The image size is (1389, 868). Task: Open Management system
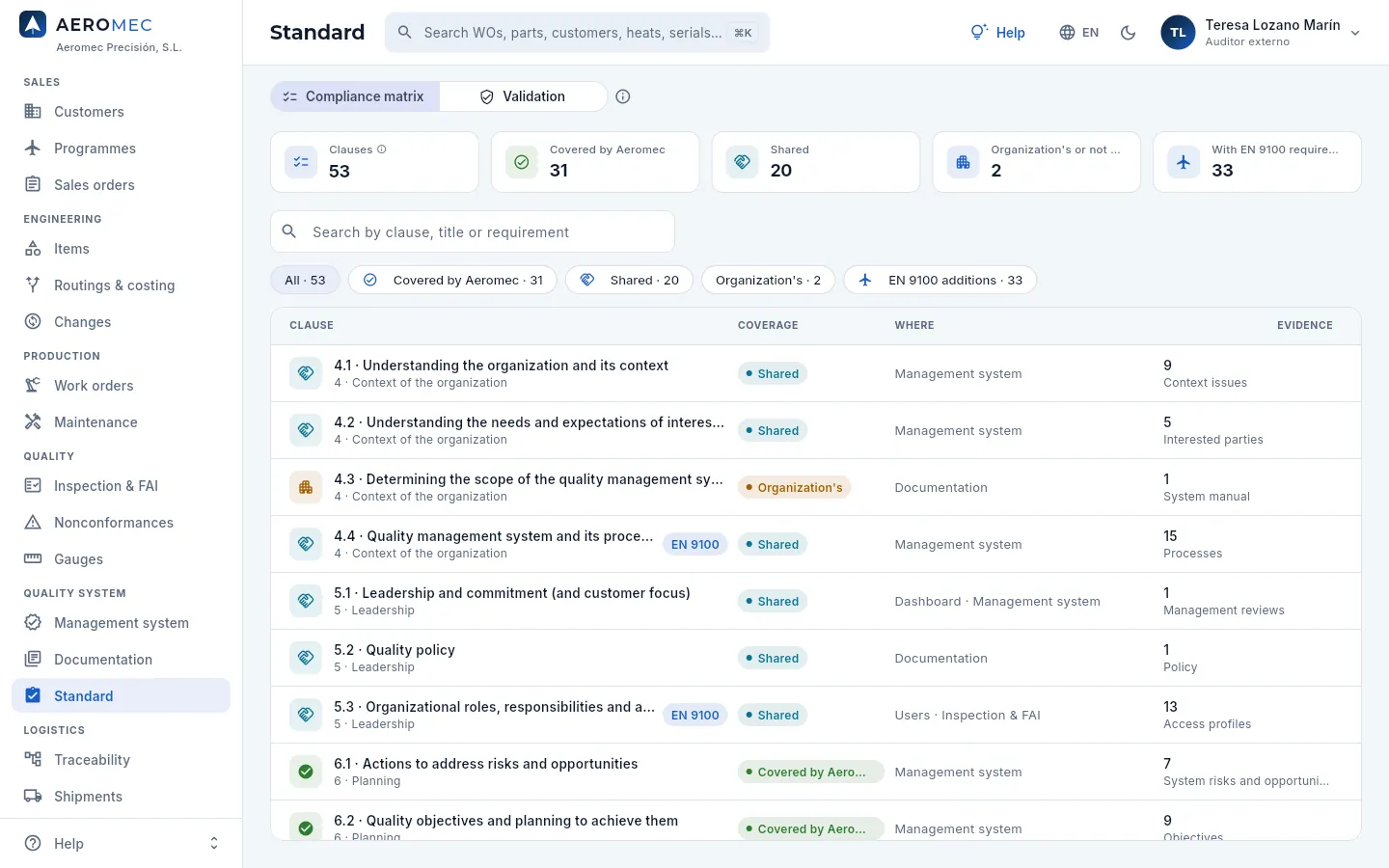tap(121, 623)
